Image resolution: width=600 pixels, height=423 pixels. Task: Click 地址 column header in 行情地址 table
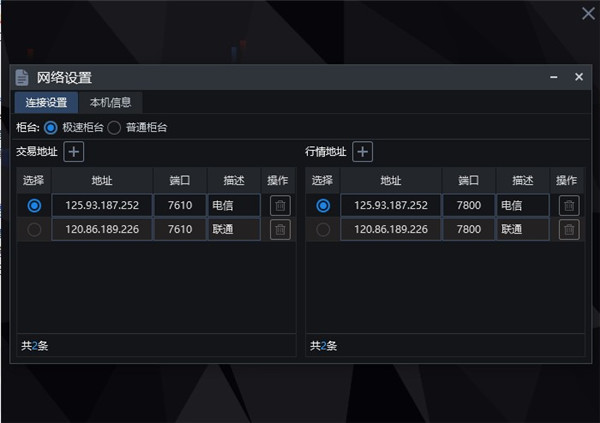tap(391, 180)
